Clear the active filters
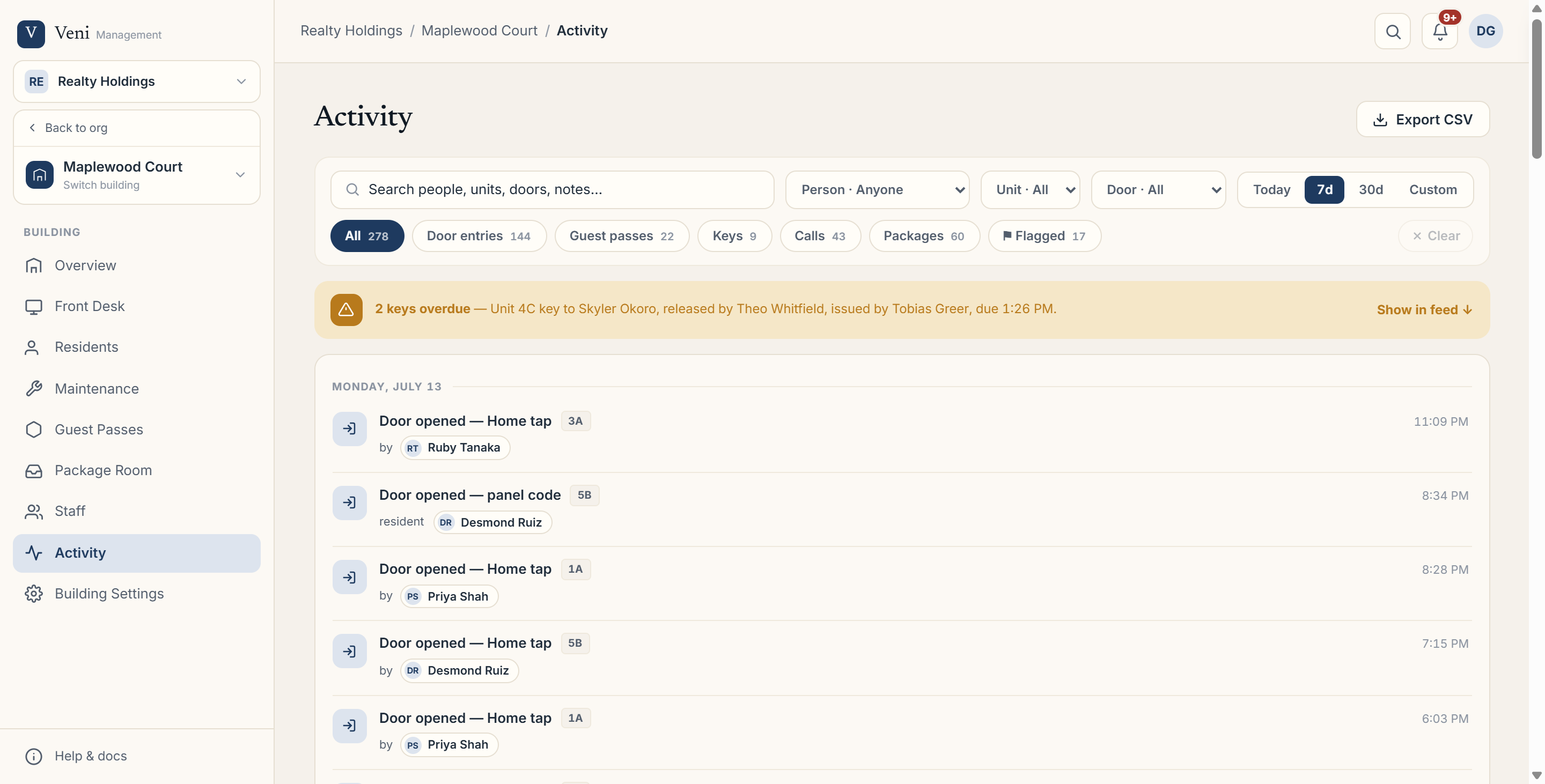Screen dimensions: 1545x784 [x=1435, y=235]
